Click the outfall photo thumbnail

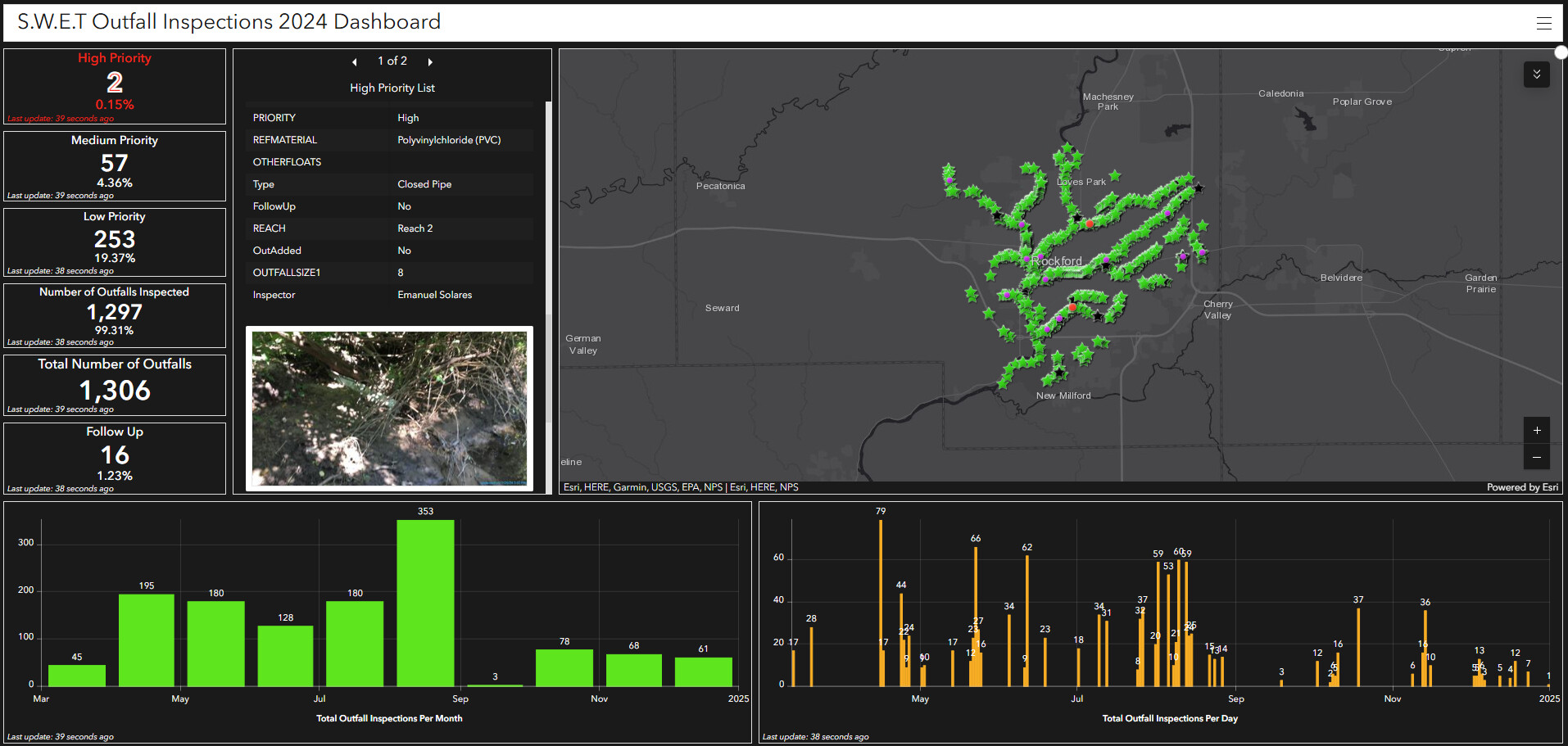click(389, 408)
